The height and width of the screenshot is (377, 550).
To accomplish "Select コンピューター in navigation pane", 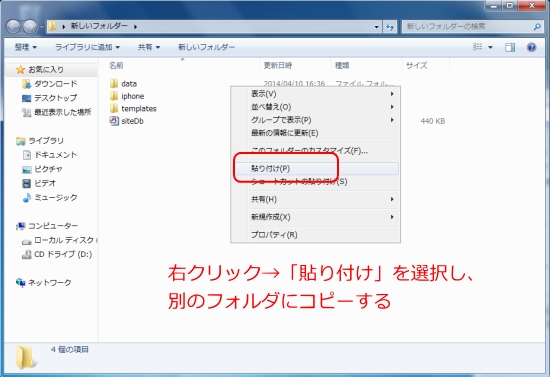I will [x=53, y=226].
